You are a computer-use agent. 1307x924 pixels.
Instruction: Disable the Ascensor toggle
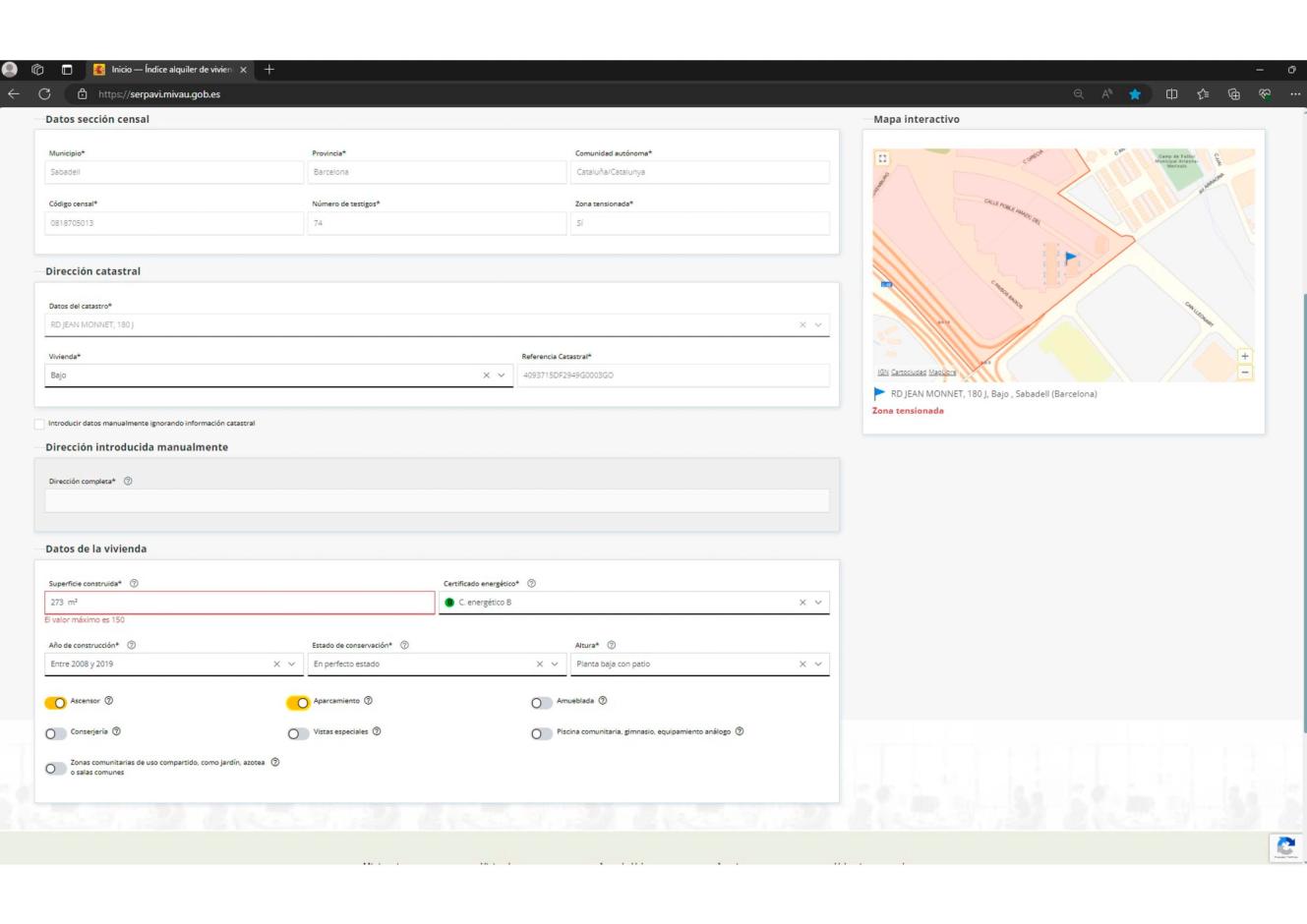[56, 702]
